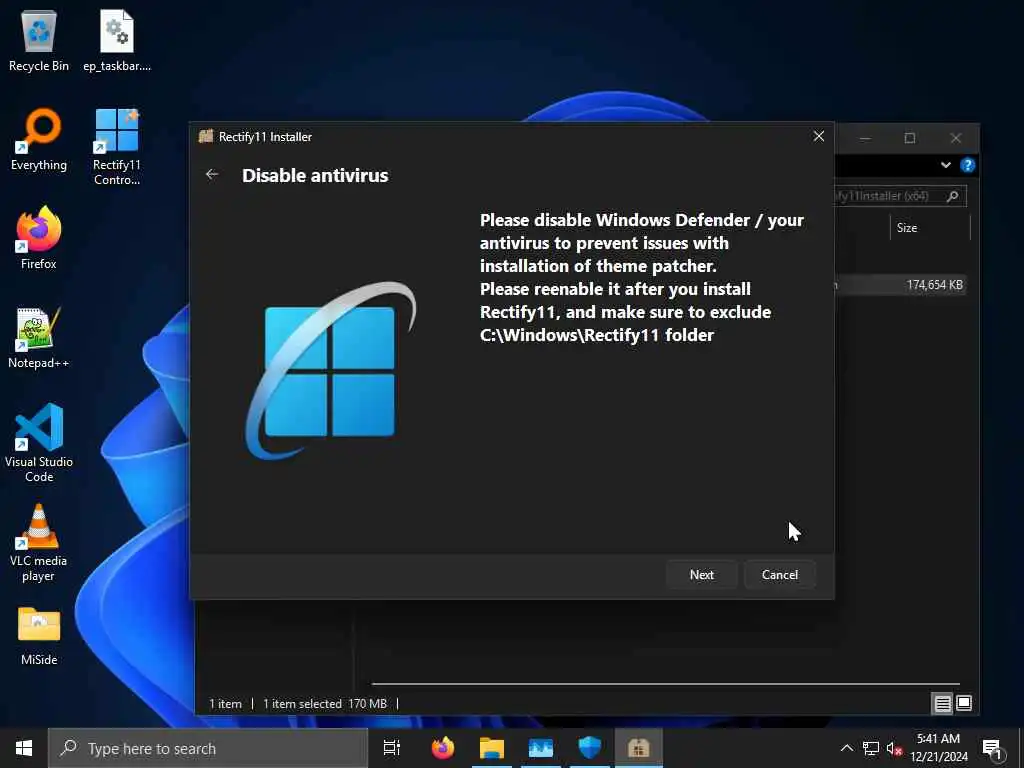Screen dimensions: 1024x768
Task: Open File Explorer from the taskbar
Action: coord(492,748)
